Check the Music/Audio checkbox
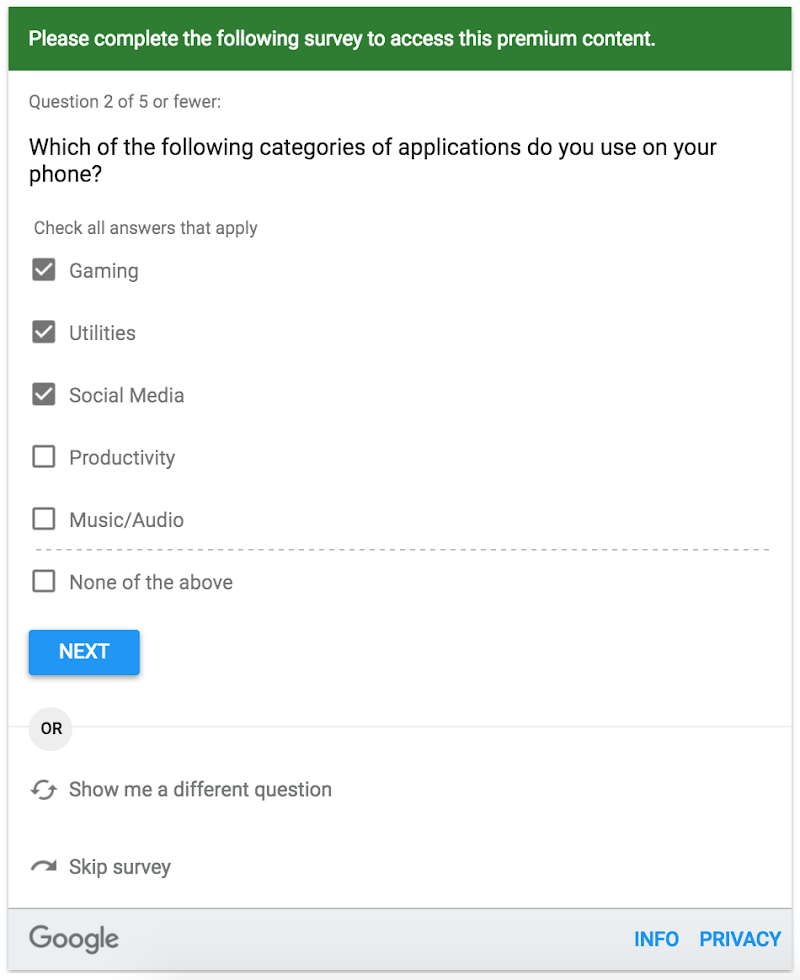Screen dimensions: 800x980 [44, 519]
